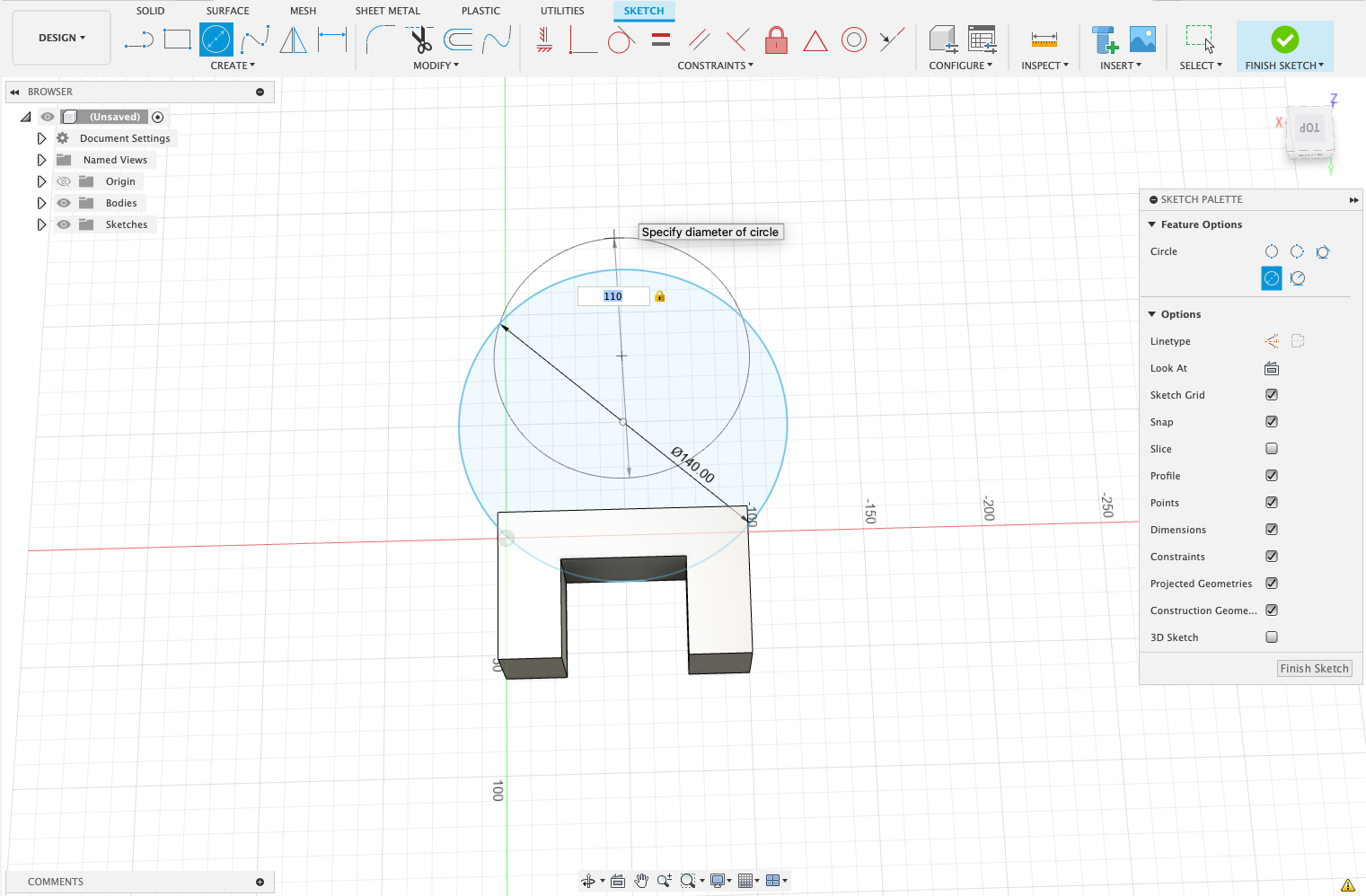This screenshot has width=1366, height=896.
Task: Expand the Sketches tree node
Action: pyautogui.click(x=41, y=224)
